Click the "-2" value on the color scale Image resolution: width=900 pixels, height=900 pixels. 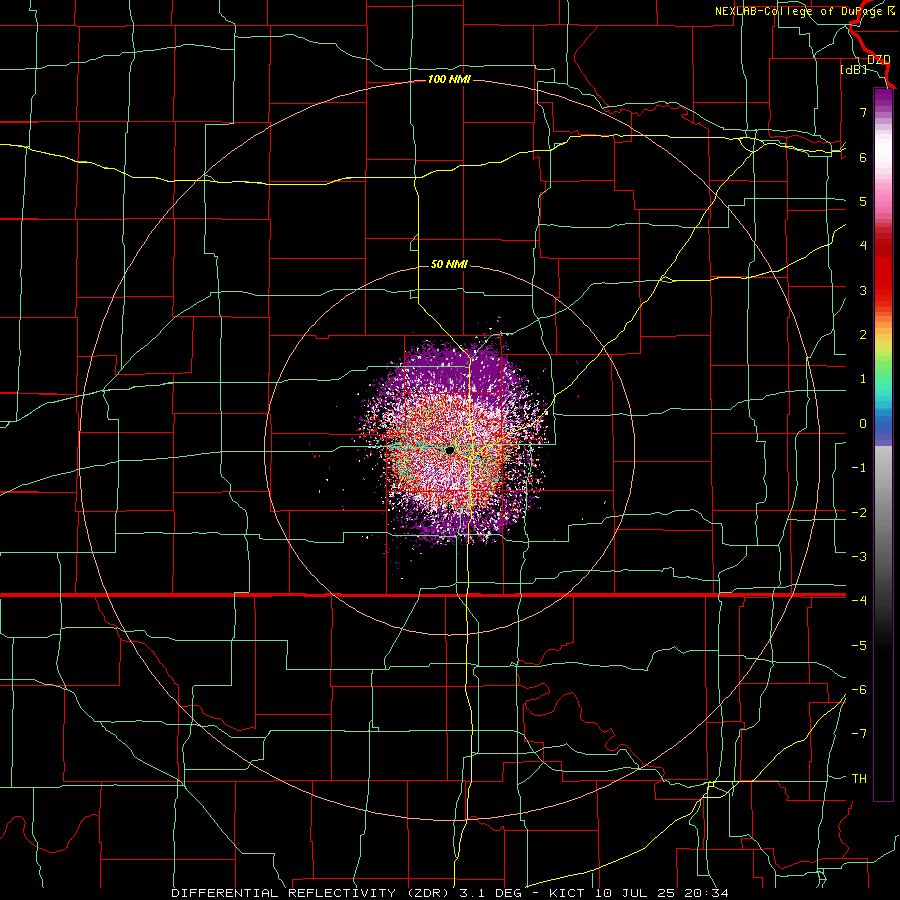[x=859, y=513]
